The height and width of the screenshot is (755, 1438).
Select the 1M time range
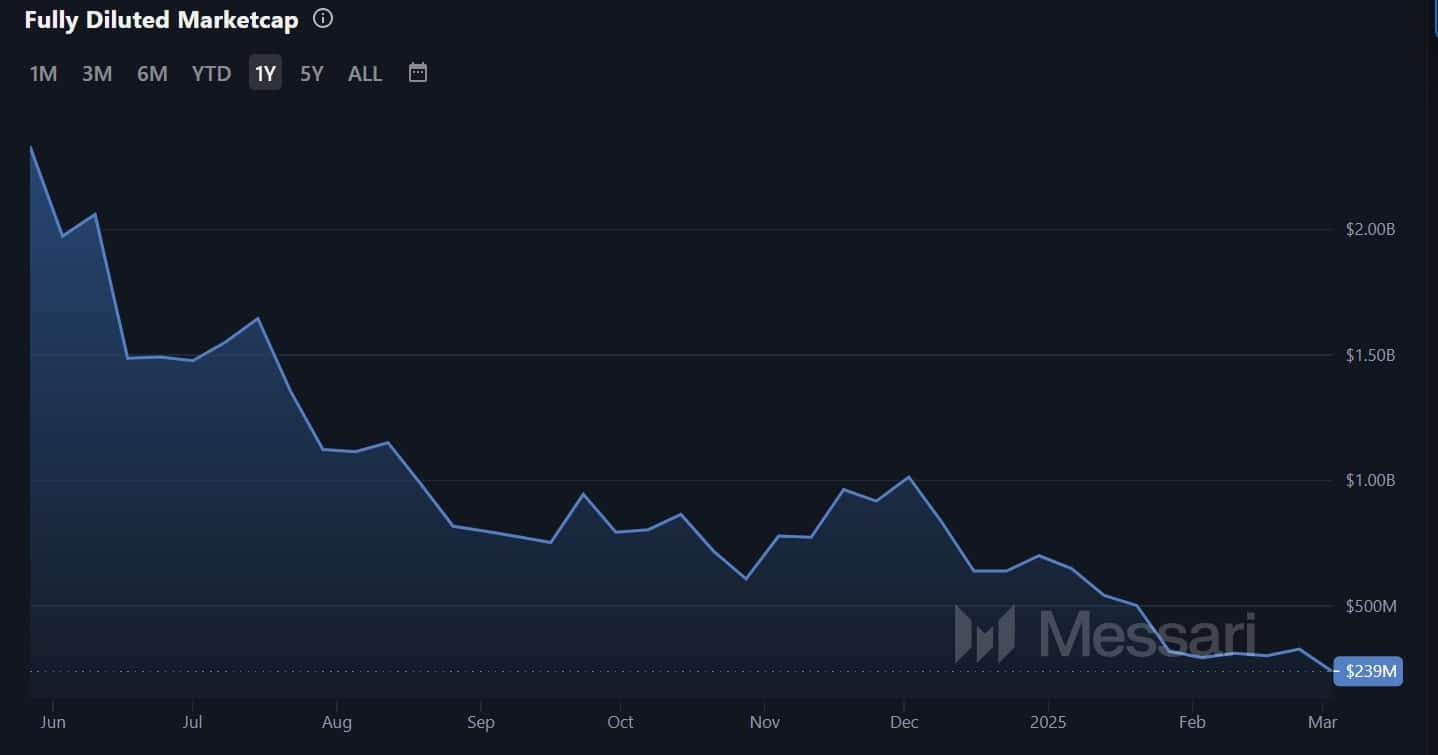point(43,73)
